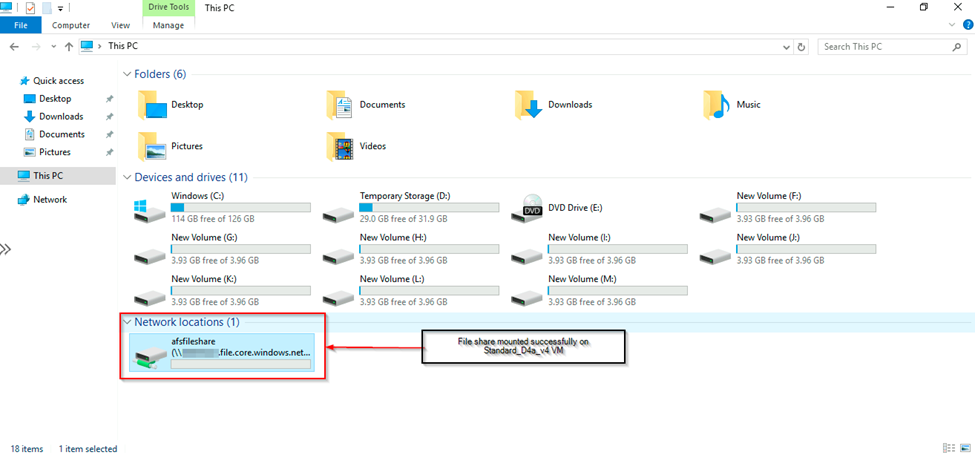Unpin Downloads using its pin icon

[109, 117]
